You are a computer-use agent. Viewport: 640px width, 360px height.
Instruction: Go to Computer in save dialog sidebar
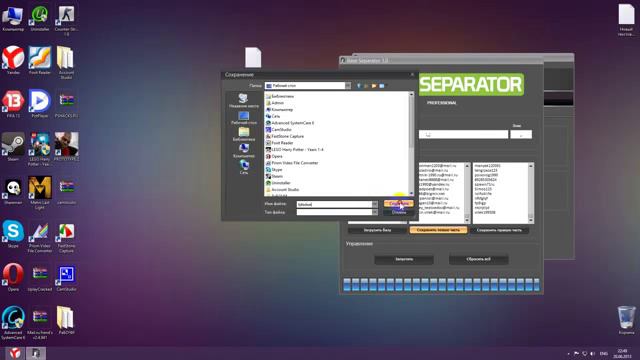(244, 151)
